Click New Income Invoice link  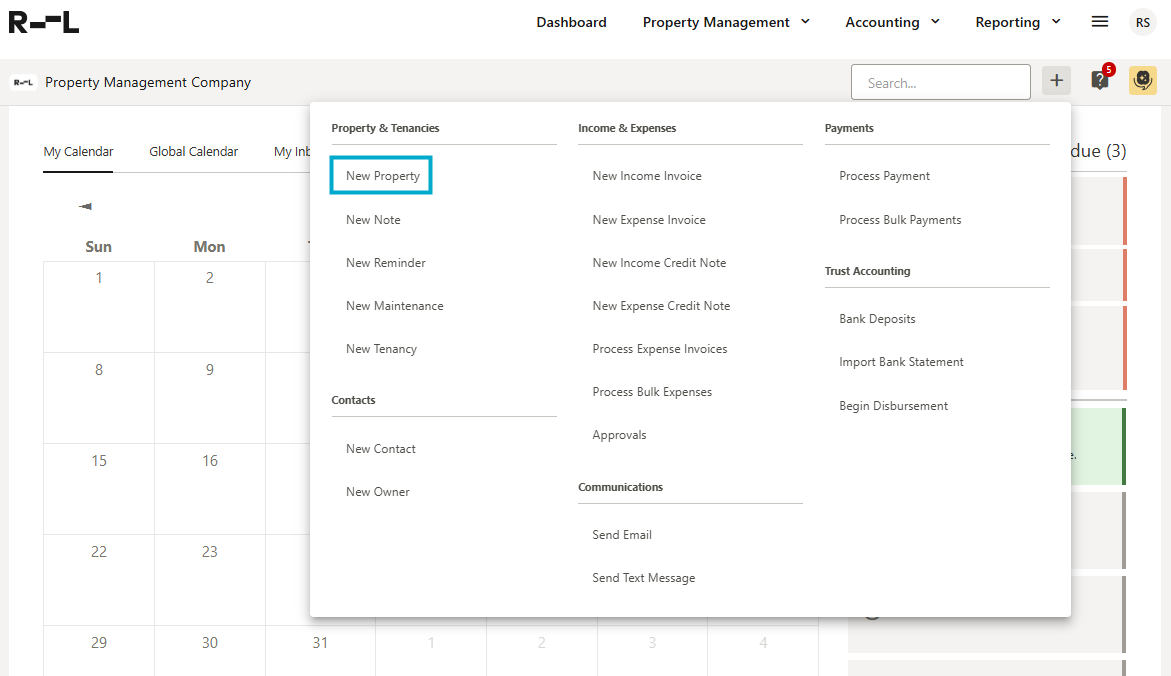647,176
